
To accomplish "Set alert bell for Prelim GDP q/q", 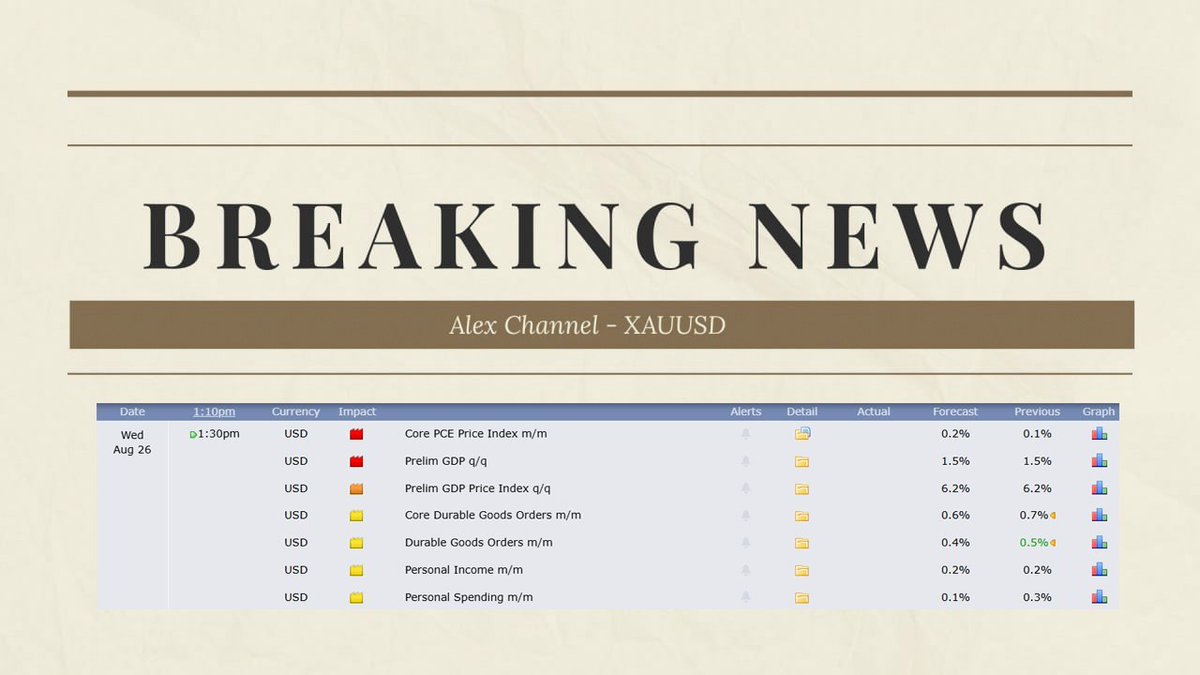I will point(746,461).
